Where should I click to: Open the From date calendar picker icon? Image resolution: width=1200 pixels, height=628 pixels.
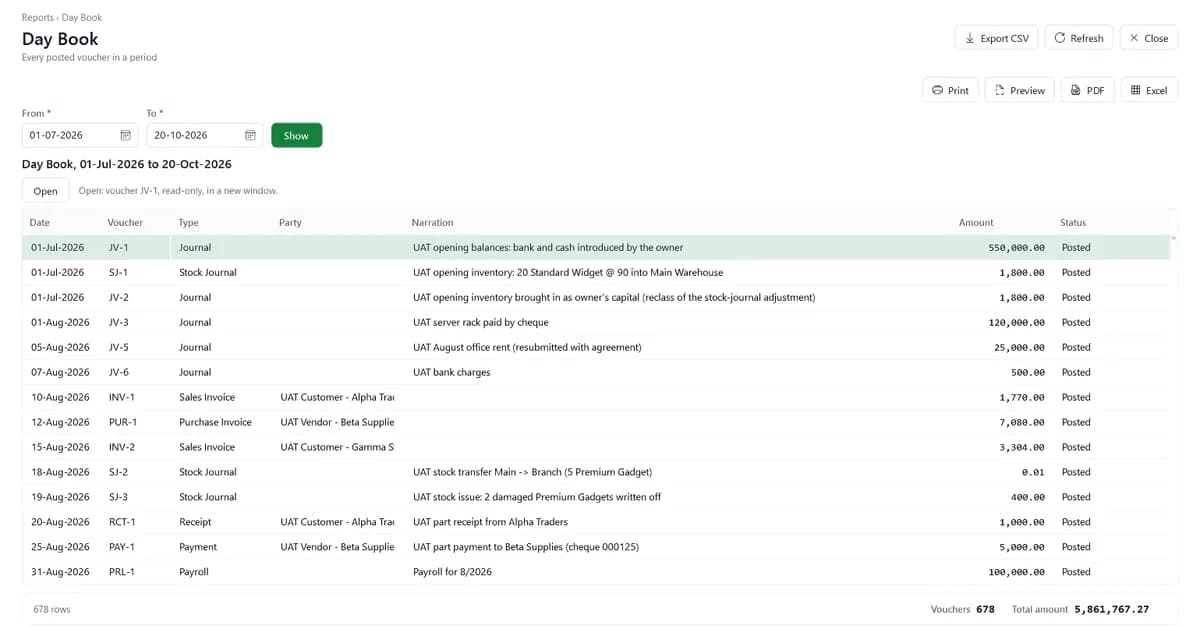pyautogui.click(x=126, y=135)
